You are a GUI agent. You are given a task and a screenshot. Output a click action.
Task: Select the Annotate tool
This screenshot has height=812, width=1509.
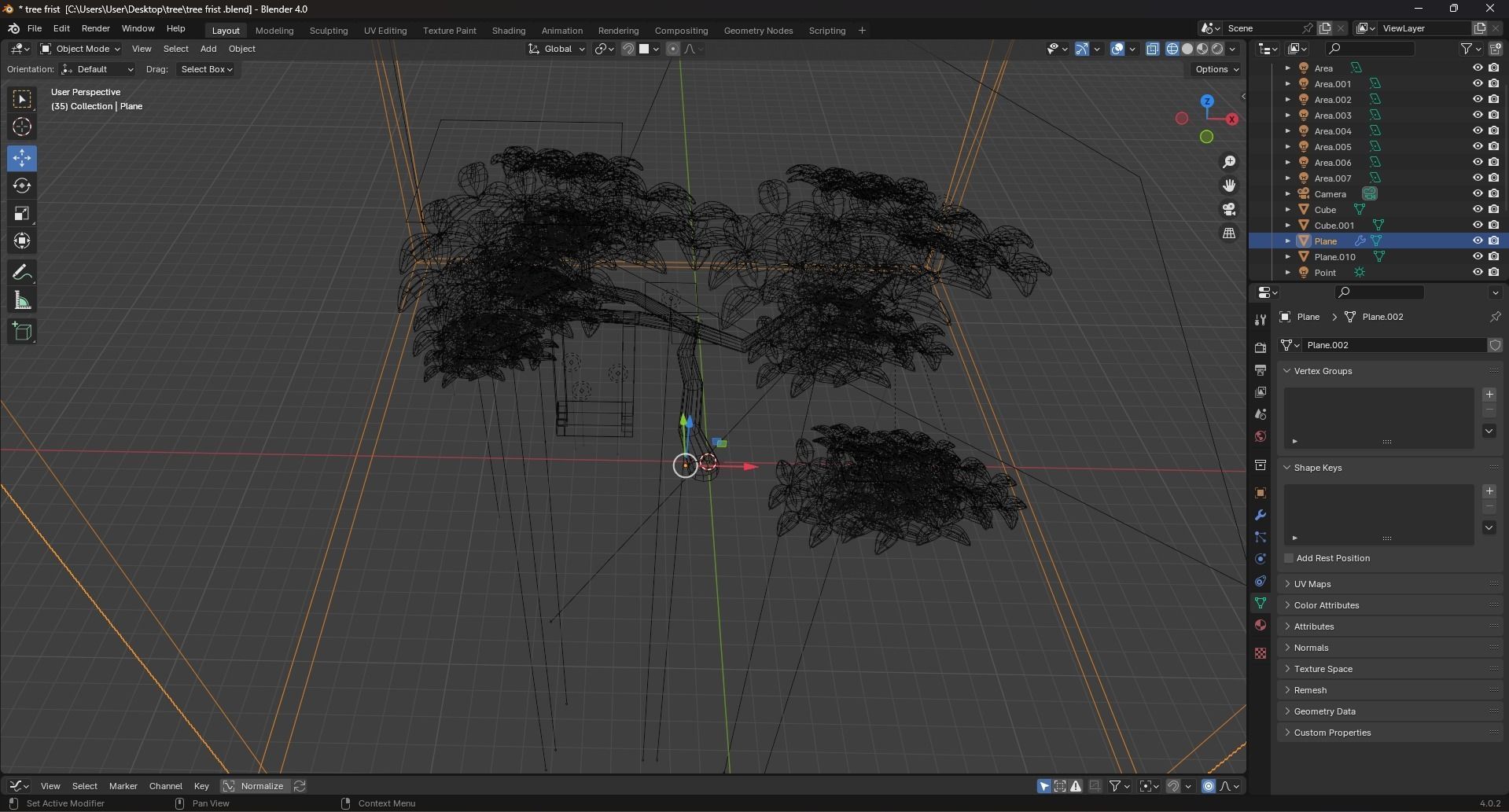22,273
